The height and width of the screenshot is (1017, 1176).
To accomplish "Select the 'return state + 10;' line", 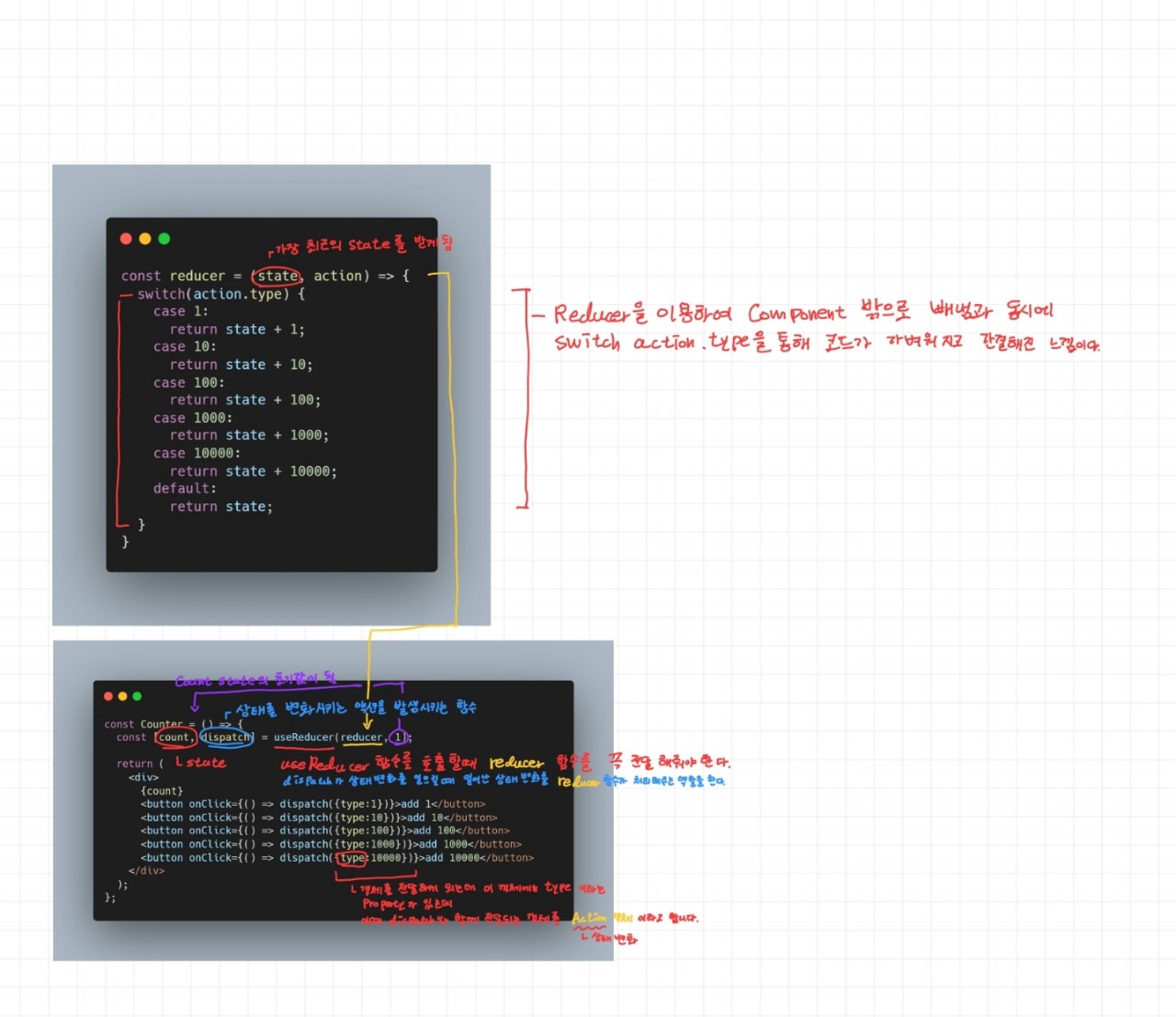I will [x=241, y=365].
